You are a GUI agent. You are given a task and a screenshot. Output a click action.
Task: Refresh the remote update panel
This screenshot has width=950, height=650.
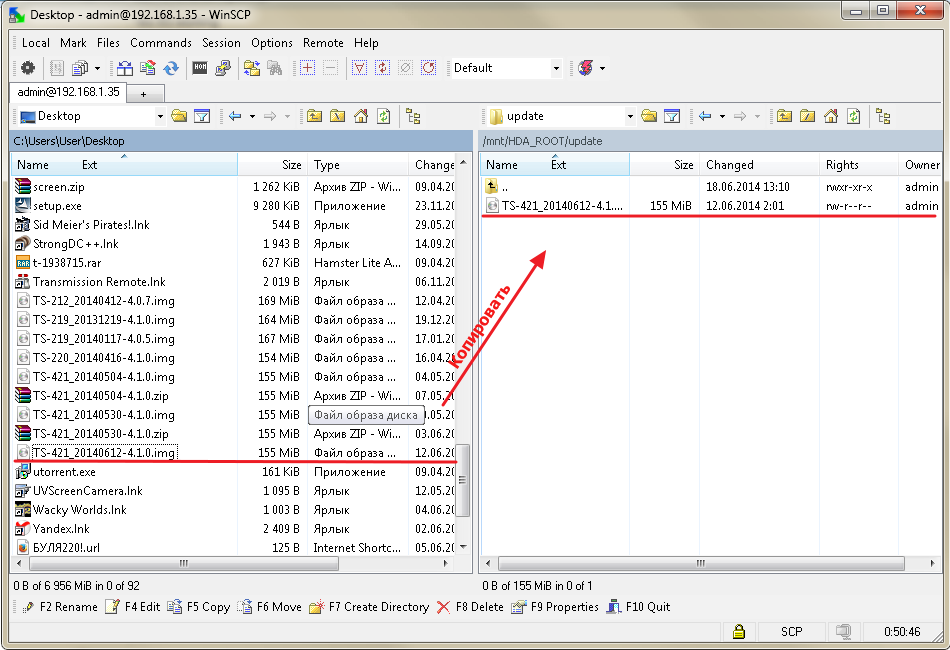pyautogui.click(x=854, y=116)
